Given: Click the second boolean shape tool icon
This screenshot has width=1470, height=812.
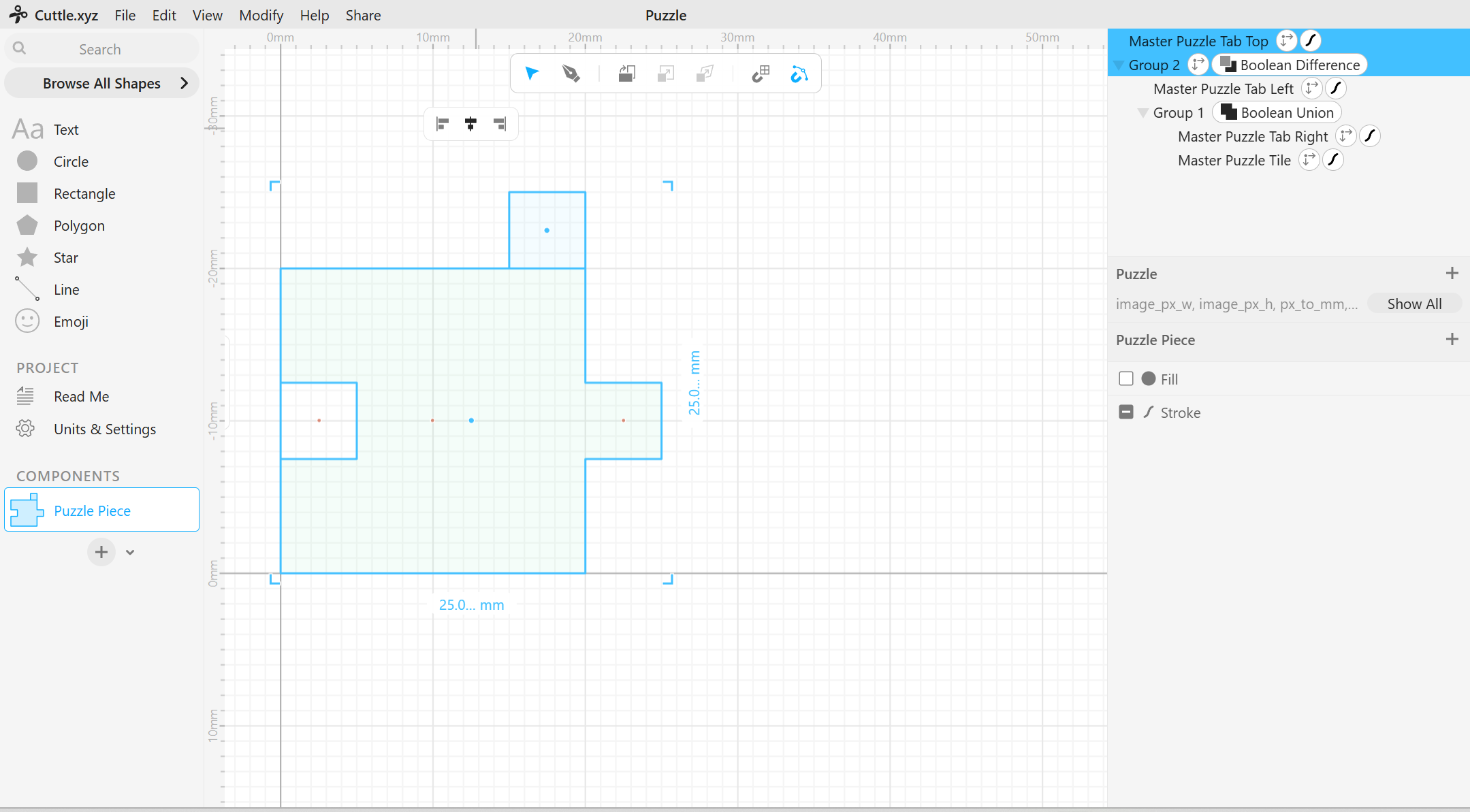Looking at the screenshot, I should click(x=666, y=74).
